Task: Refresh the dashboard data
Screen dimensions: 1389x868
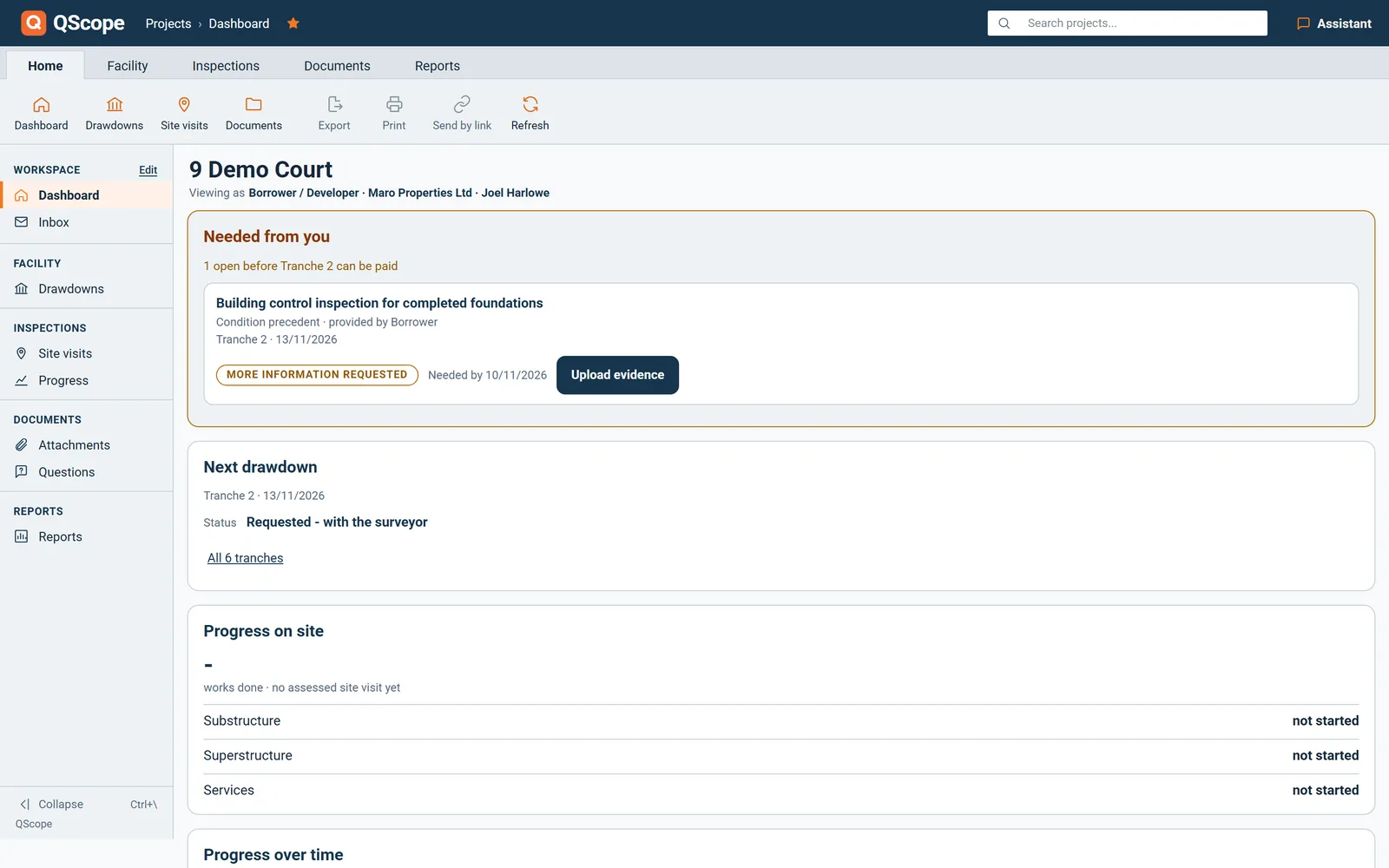Action: (530, 114)
